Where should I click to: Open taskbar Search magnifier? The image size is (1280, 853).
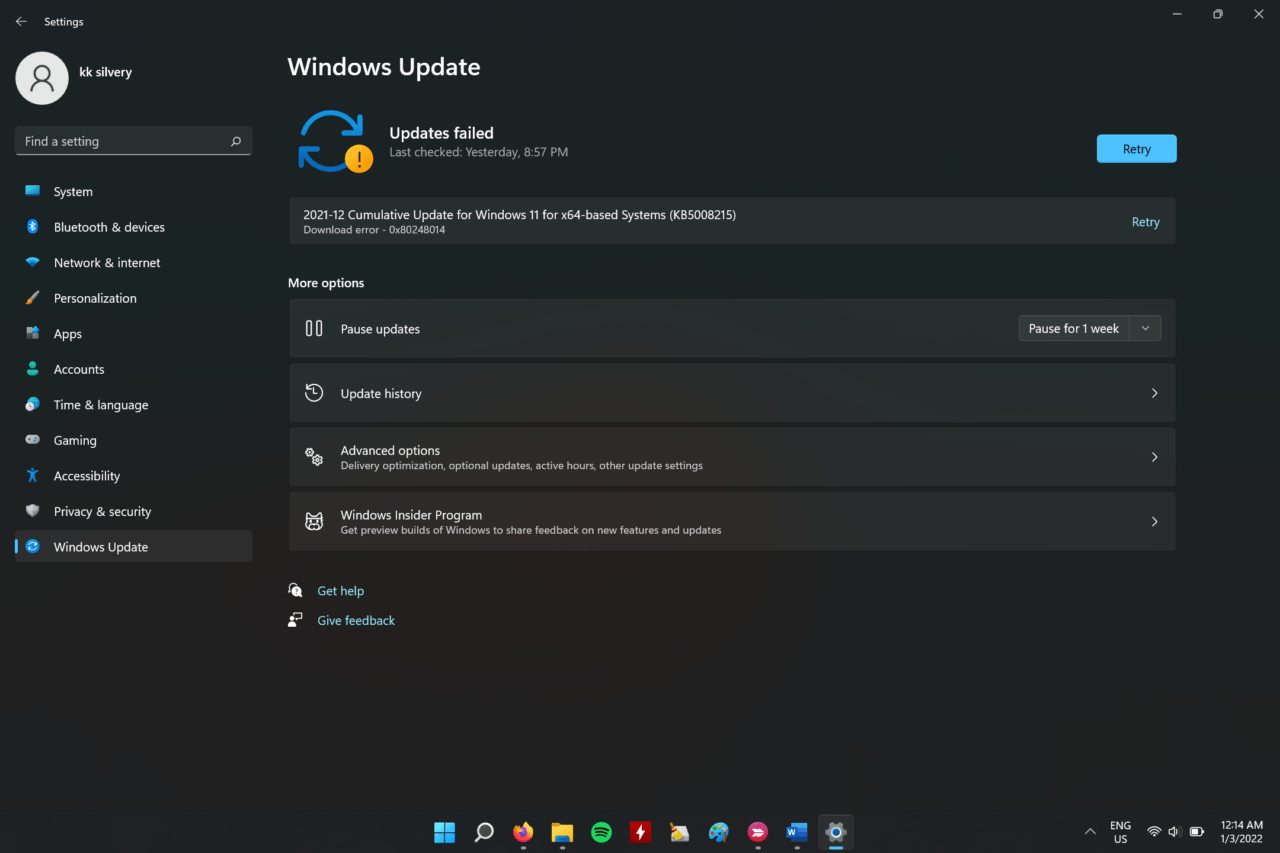tap(484, 832)
